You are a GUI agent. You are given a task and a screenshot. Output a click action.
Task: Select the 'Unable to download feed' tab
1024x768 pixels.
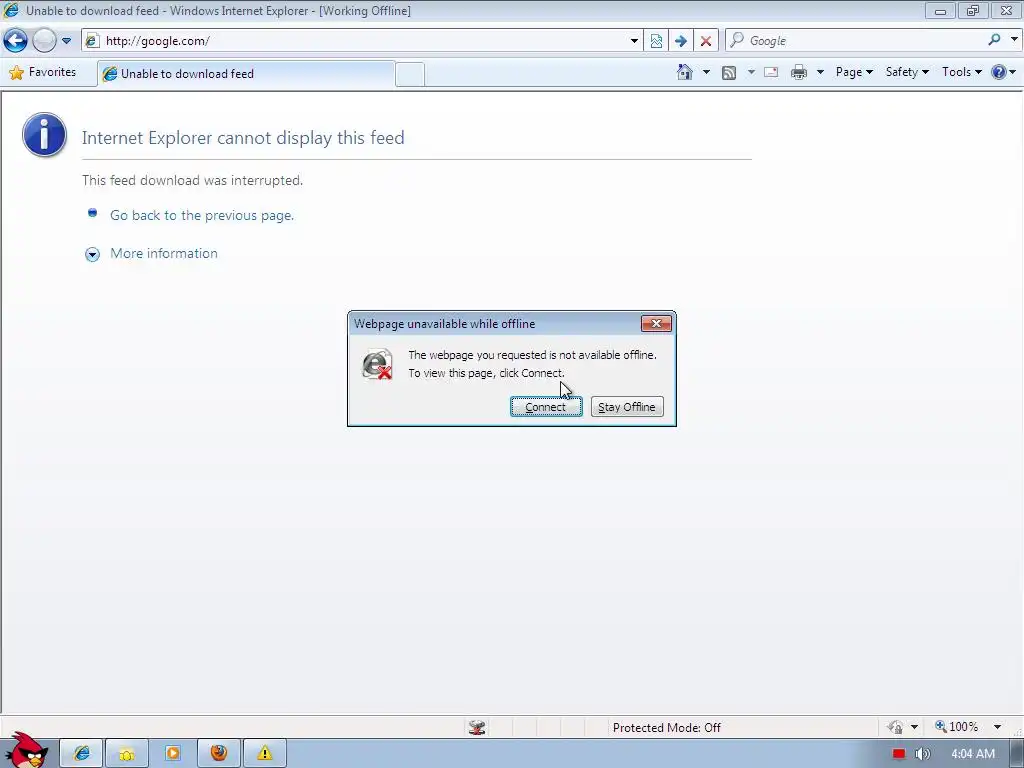tap(246, 74)
